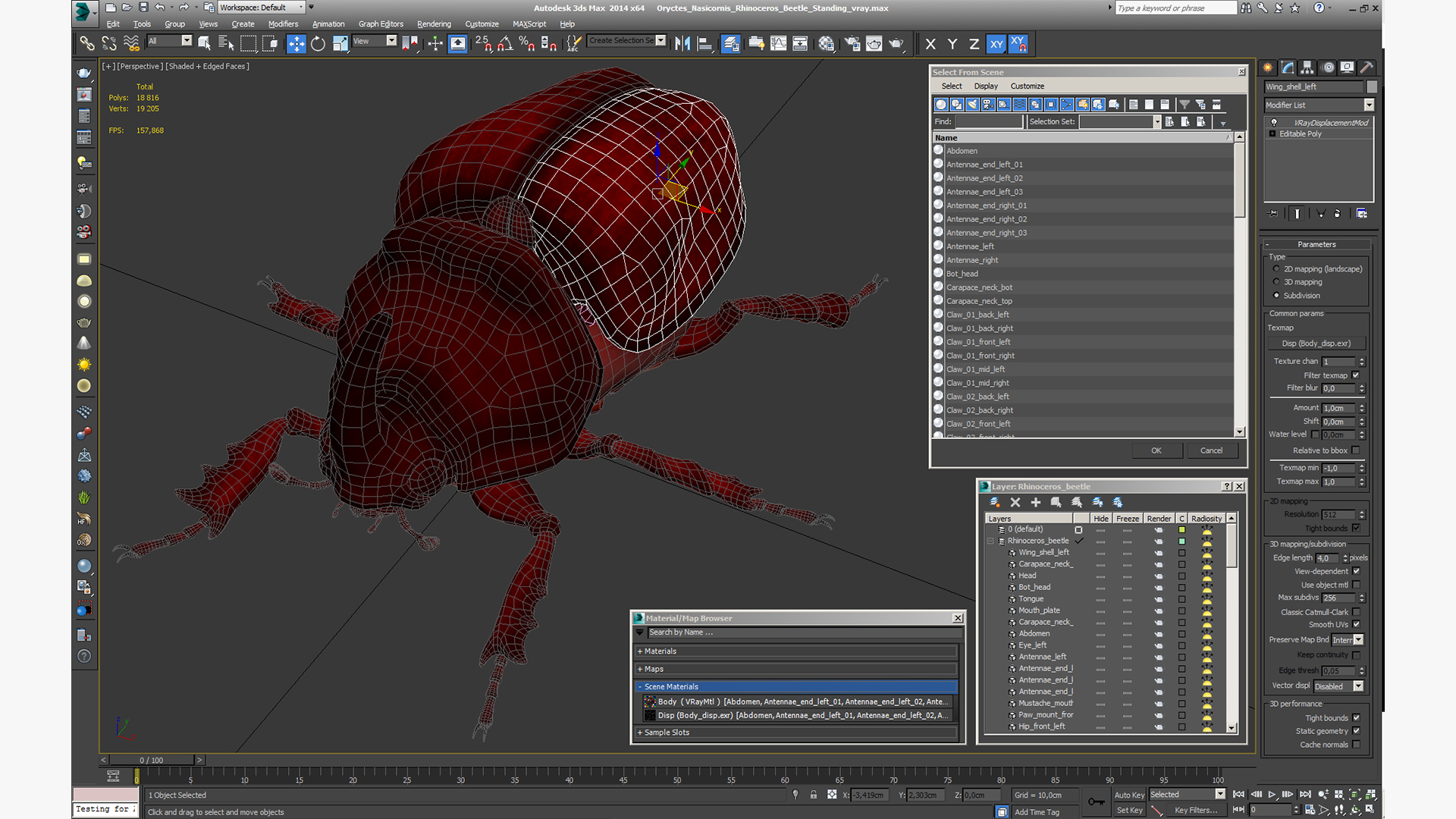Toggle Angle Snap in main toolbar
Viewport: 1456px width, 819px height.
click(505, 43)
